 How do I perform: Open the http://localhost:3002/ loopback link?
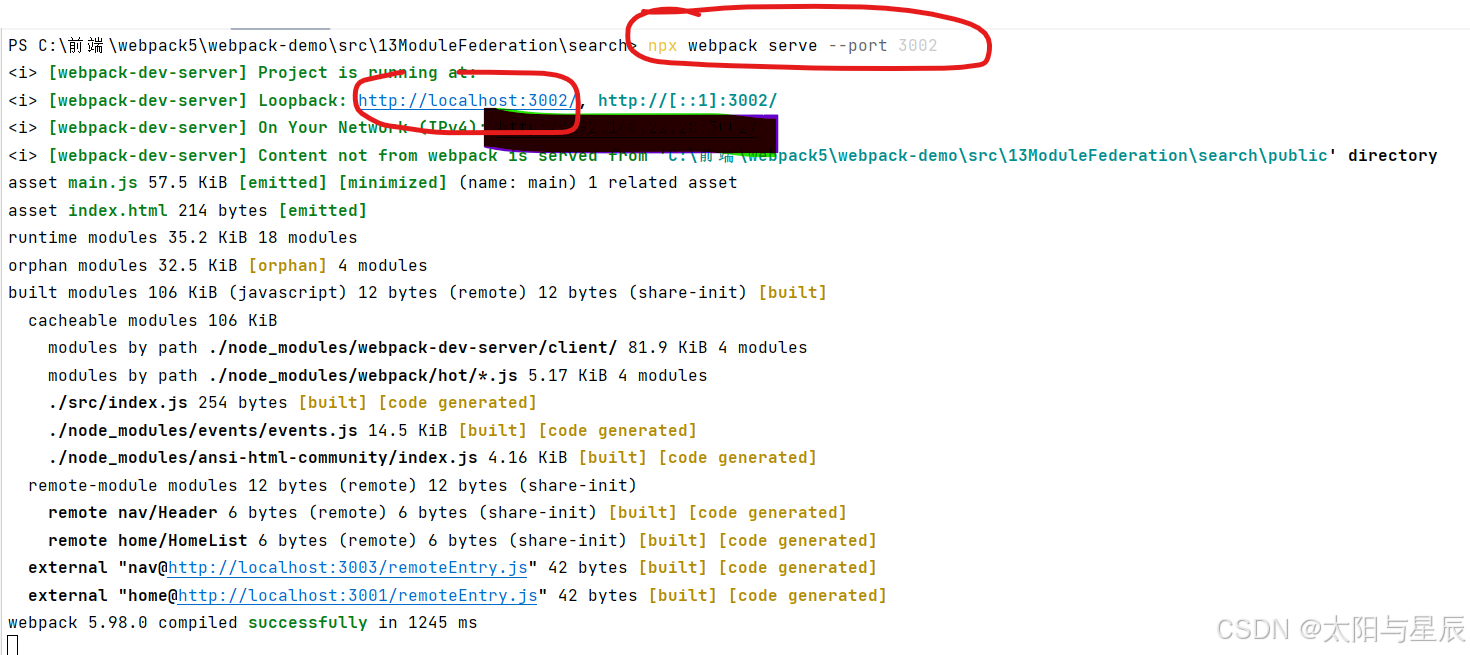click(468, 100)
